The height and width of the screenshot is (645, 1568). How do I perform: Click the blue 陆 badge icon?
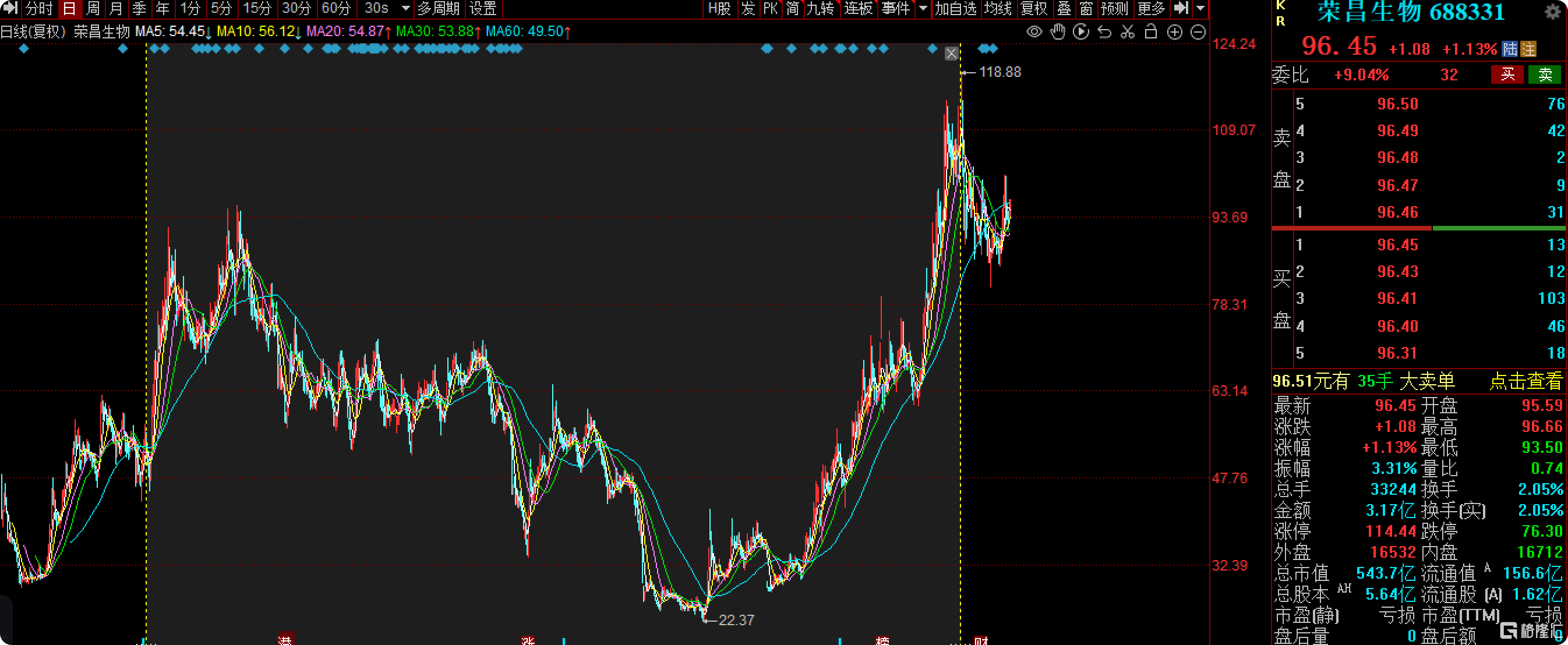1510,49
